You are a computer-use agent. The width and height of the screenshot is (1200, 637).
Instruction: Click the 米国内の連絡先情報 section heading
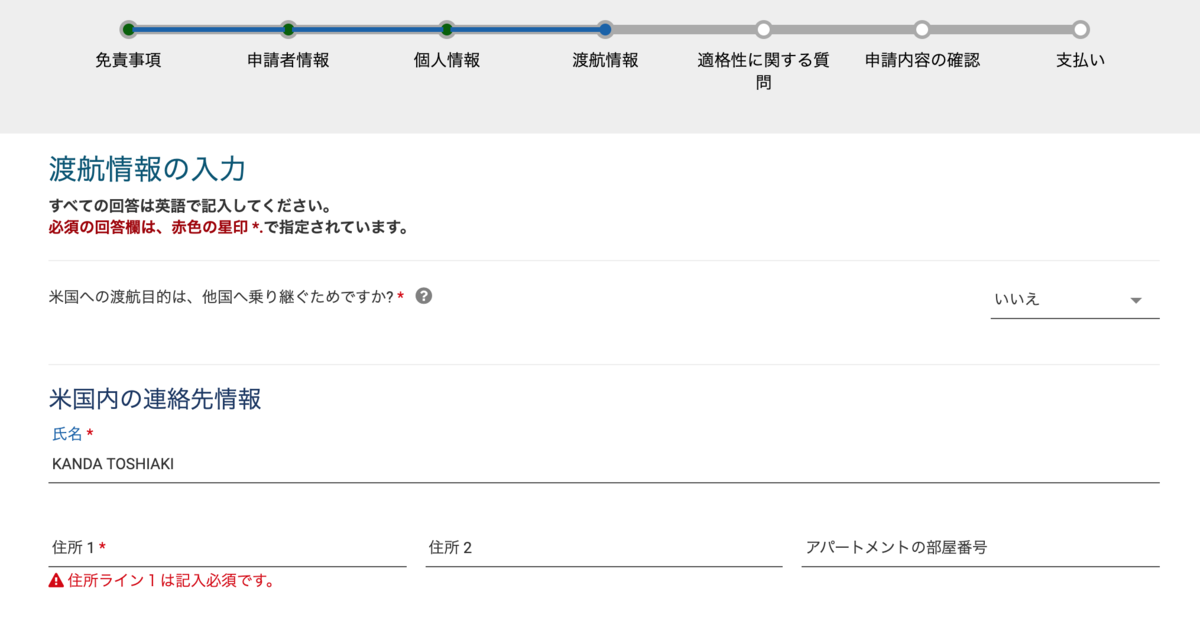pos(155,399)
